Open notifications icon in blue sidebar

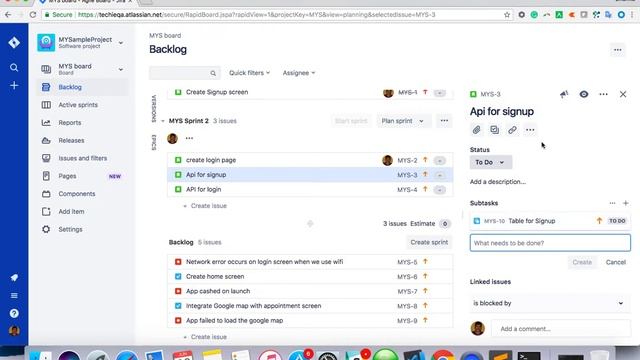point(14,278)
